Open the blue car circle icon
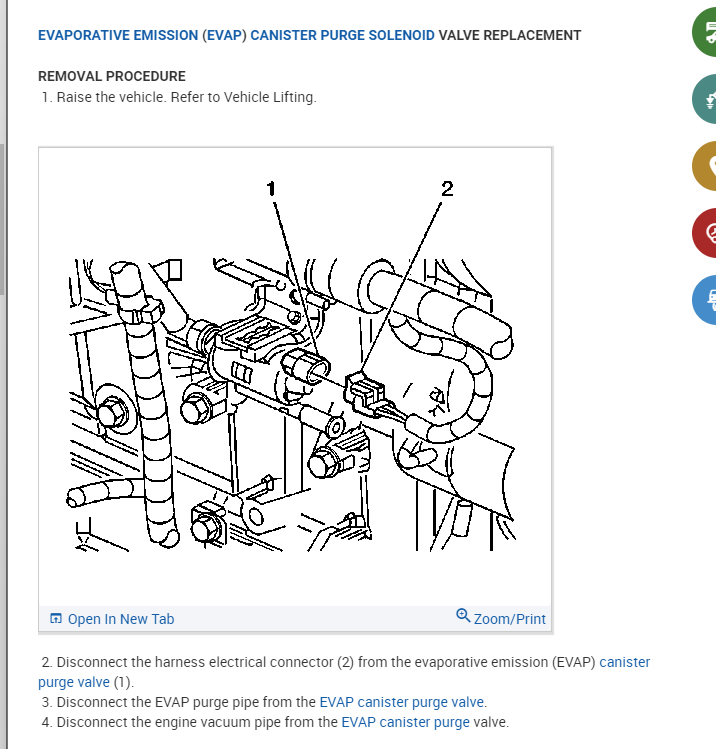The height and width of the screenshot is (749, 716). click(x=705, y=300)
